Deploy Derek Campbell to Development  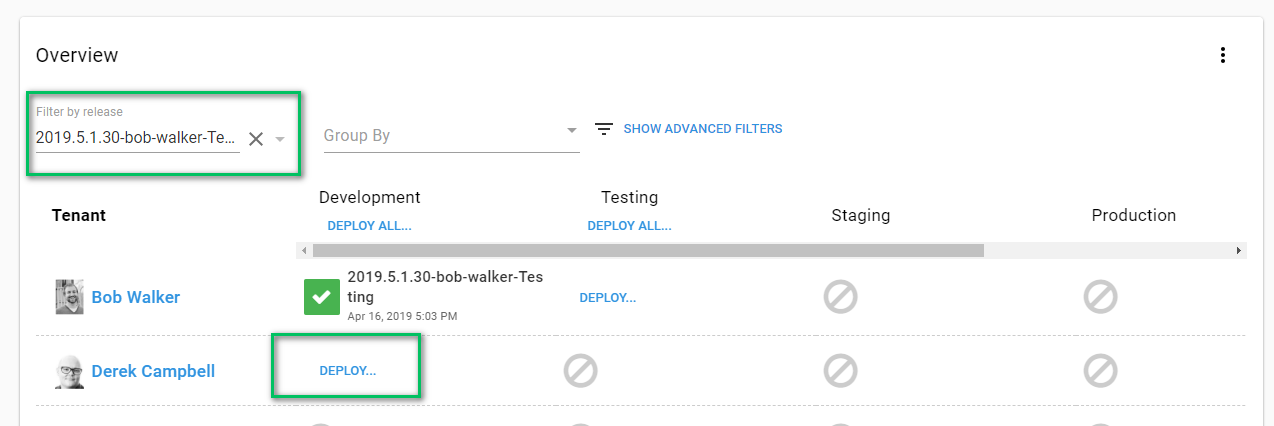click(x=347, y=371)
